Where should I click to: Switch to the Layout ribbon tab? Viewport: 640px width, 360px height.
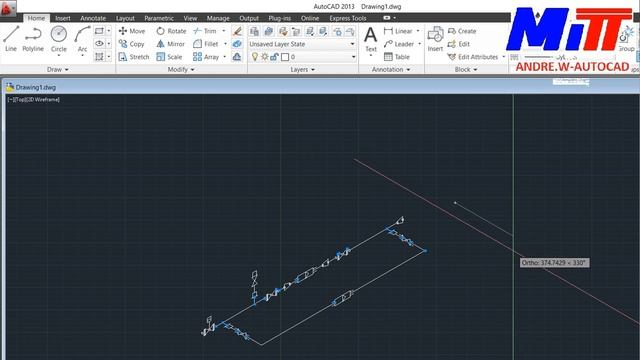[125, 18]
